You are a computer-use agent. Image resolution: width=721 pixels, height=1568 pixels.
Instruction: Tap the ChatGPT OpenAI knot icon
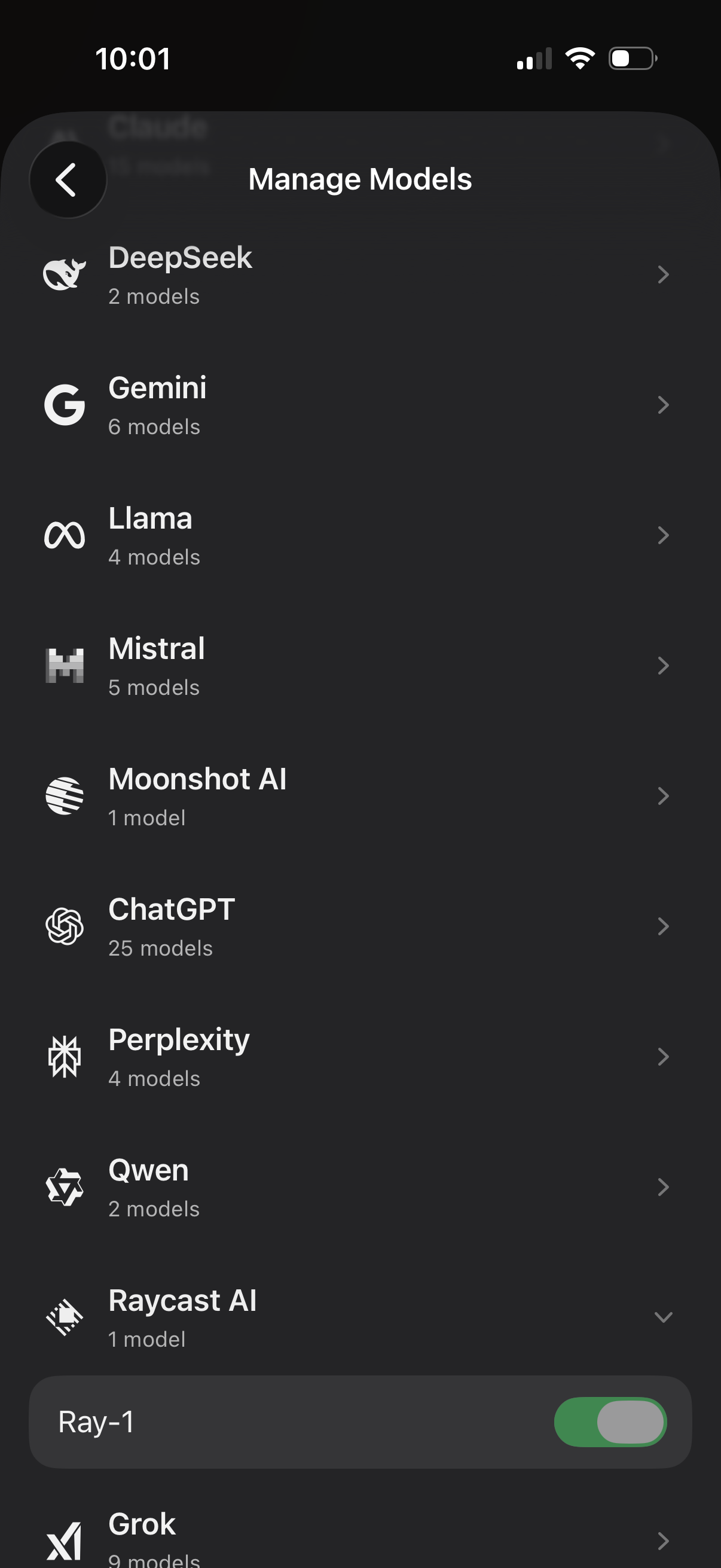(65, 926)
